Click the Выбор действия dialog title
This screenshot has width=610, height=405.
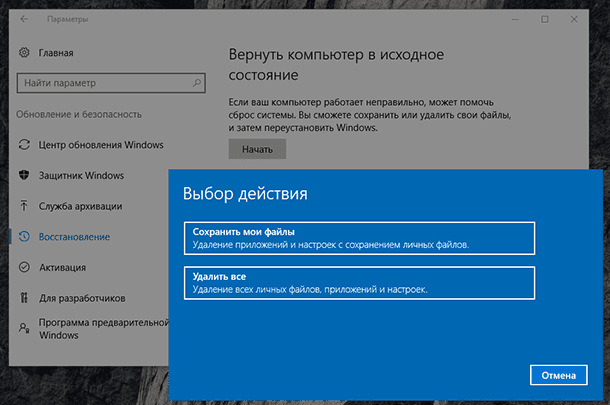(x=245, y=194)
